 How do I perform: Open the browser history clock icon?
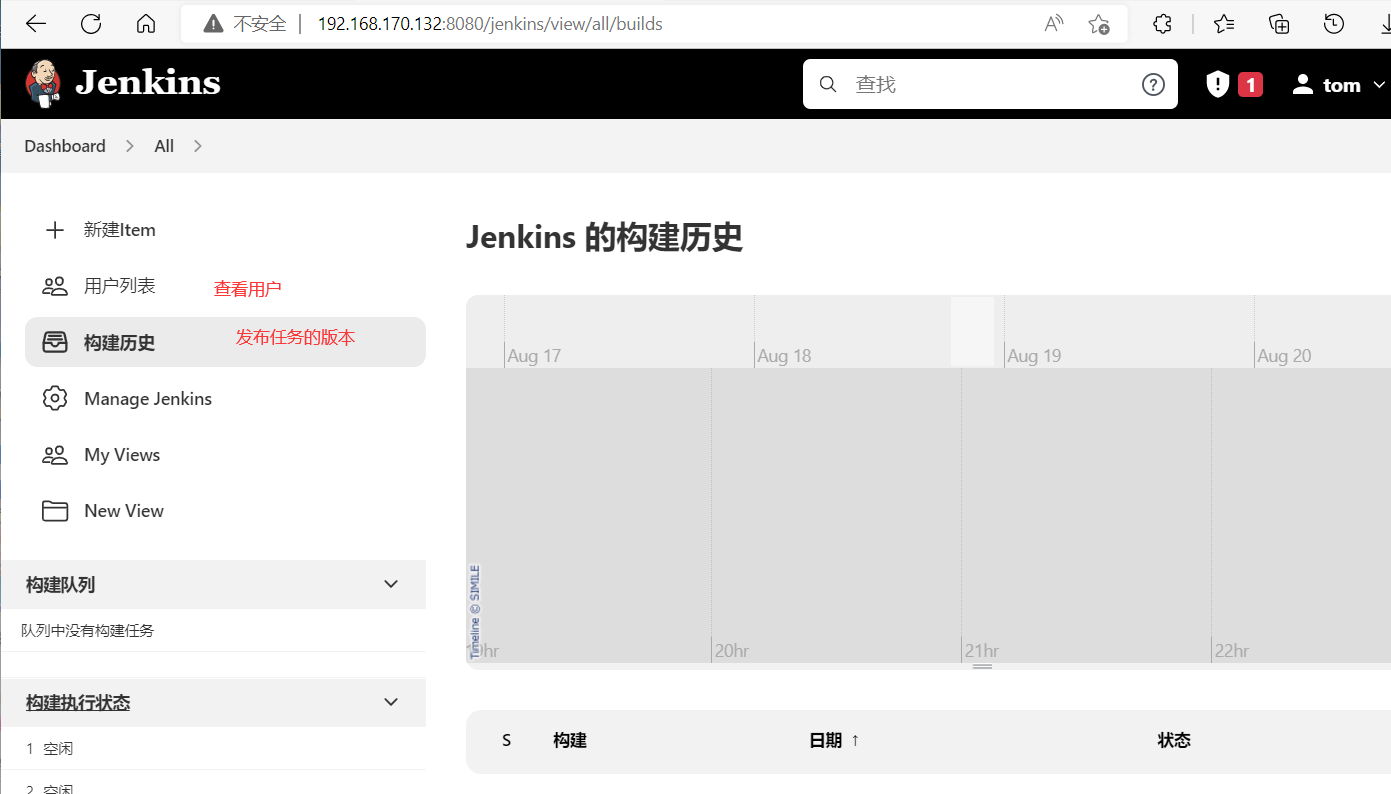point(1334,24)
